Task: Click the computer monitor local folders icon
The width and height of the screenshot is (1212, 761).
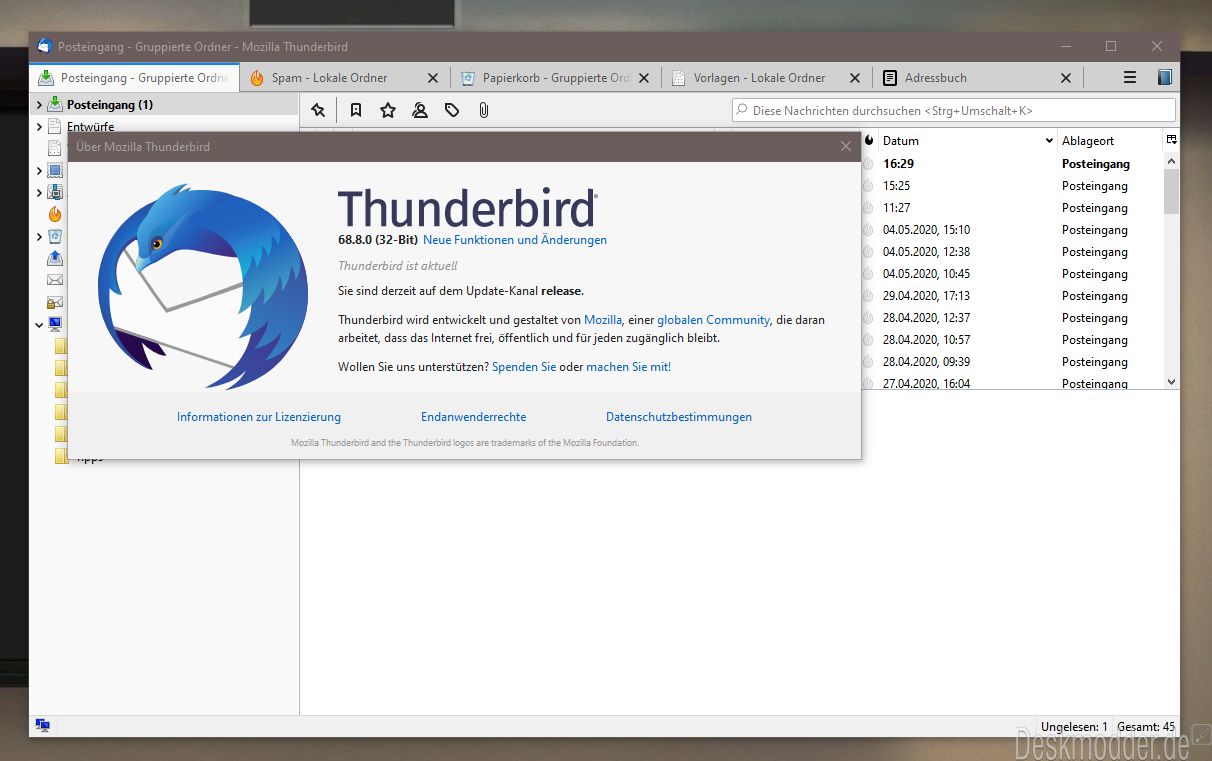Action: coord(55,324)
